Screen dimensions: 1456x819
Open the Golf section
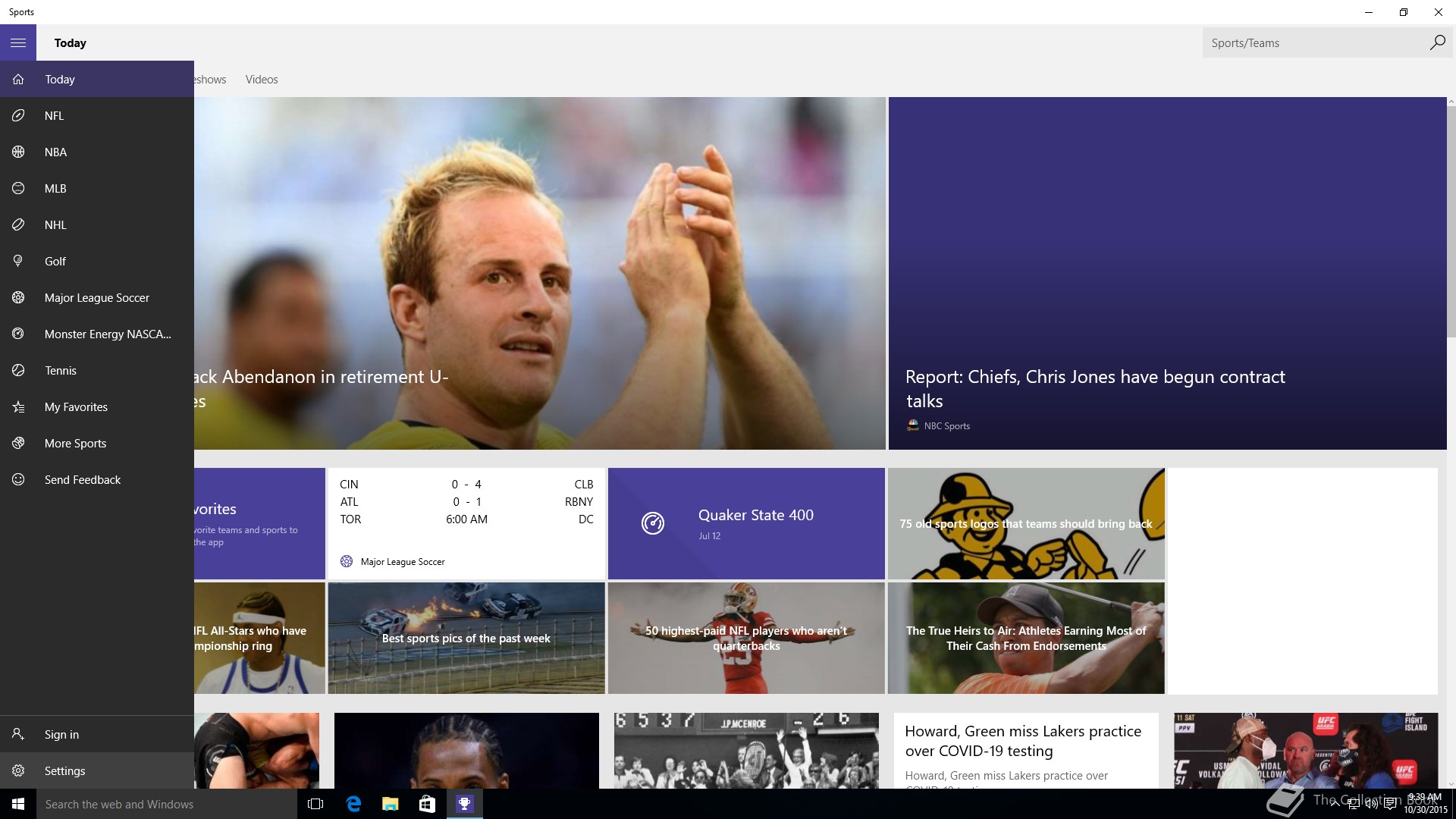click(x=97, y=261)
